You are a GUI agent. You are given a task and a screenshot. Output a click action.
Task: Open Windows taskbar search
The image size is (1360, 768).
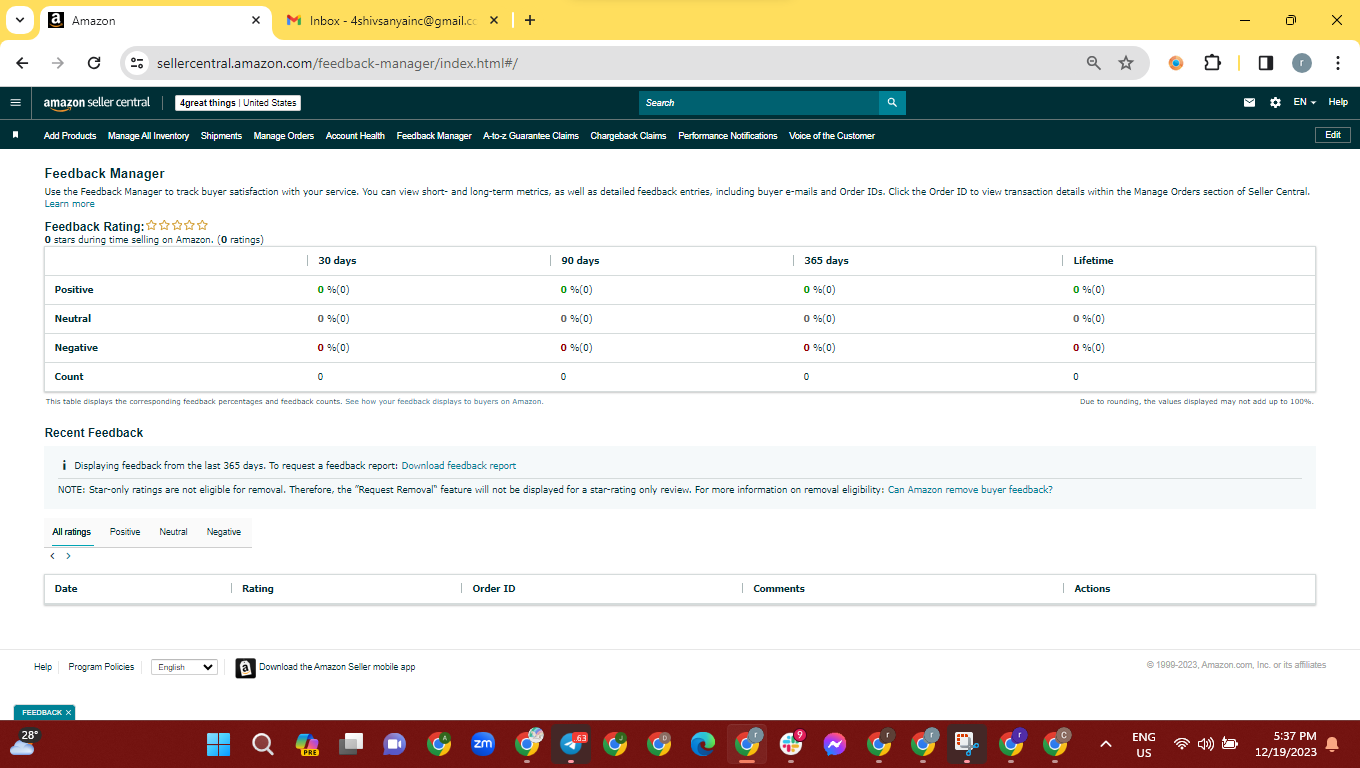point(262,744)
